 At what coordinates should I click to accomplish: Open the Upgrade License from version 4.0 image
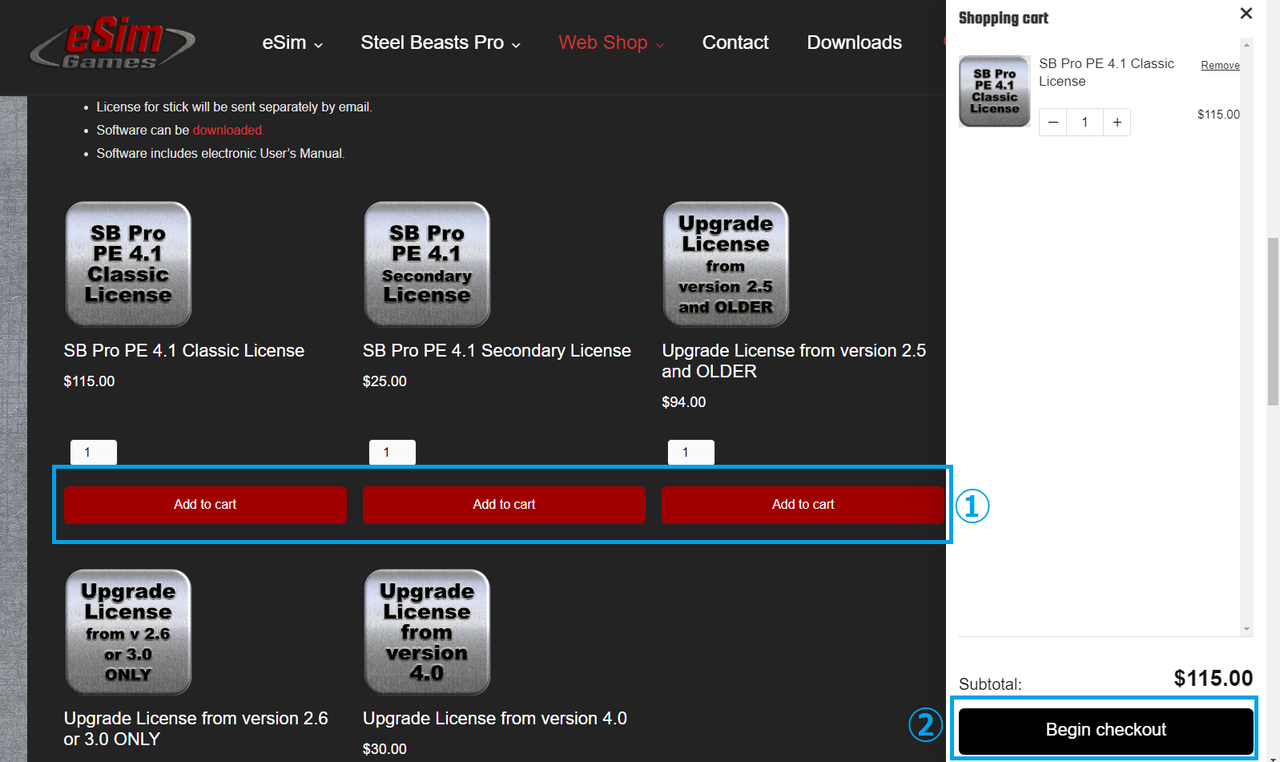[427, 632]
